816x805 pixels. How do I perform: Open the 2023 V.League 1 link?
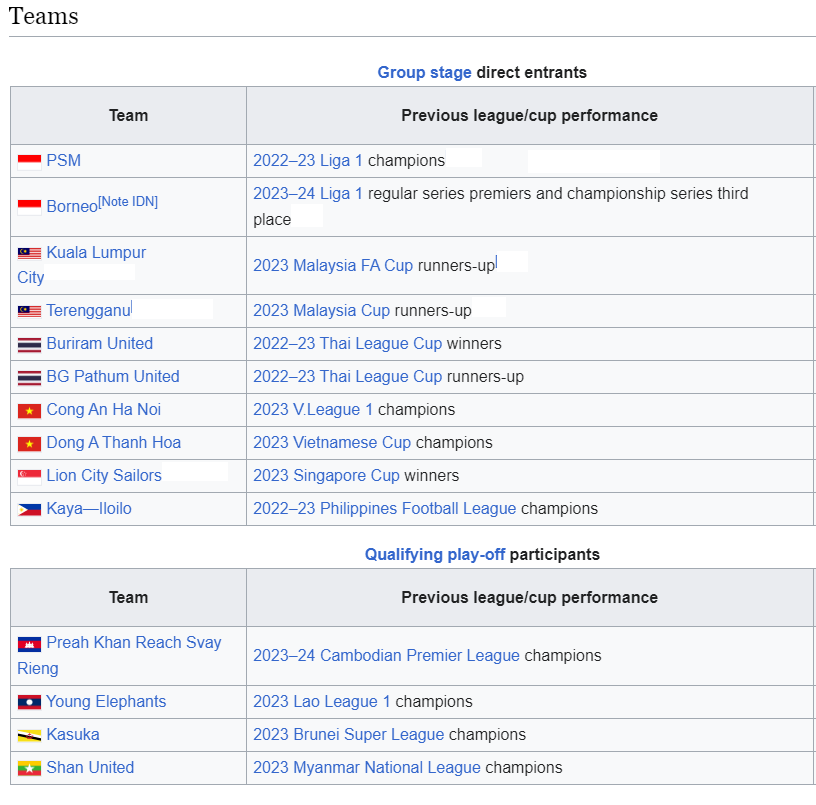313,410
